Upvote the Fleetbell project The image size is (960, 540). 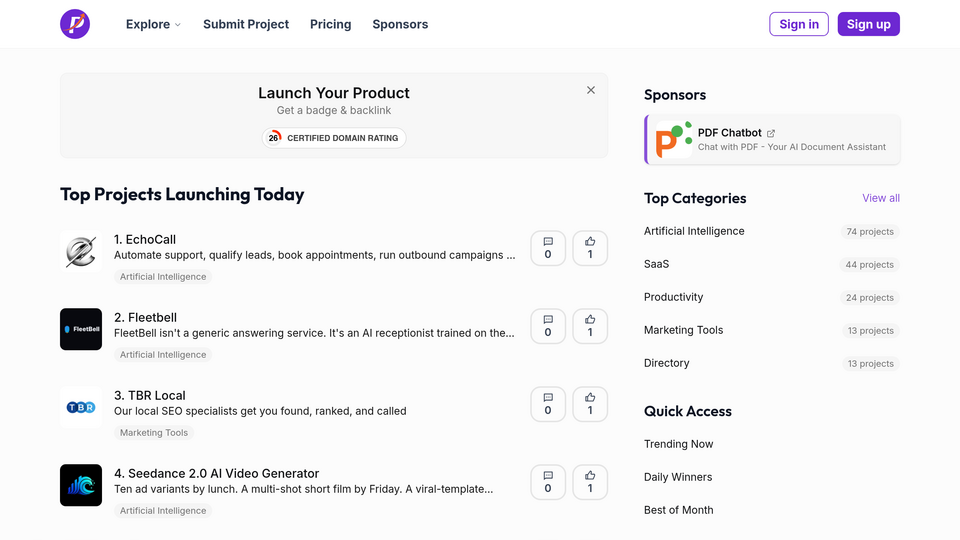pyautogui.click(x=590, y=326)
